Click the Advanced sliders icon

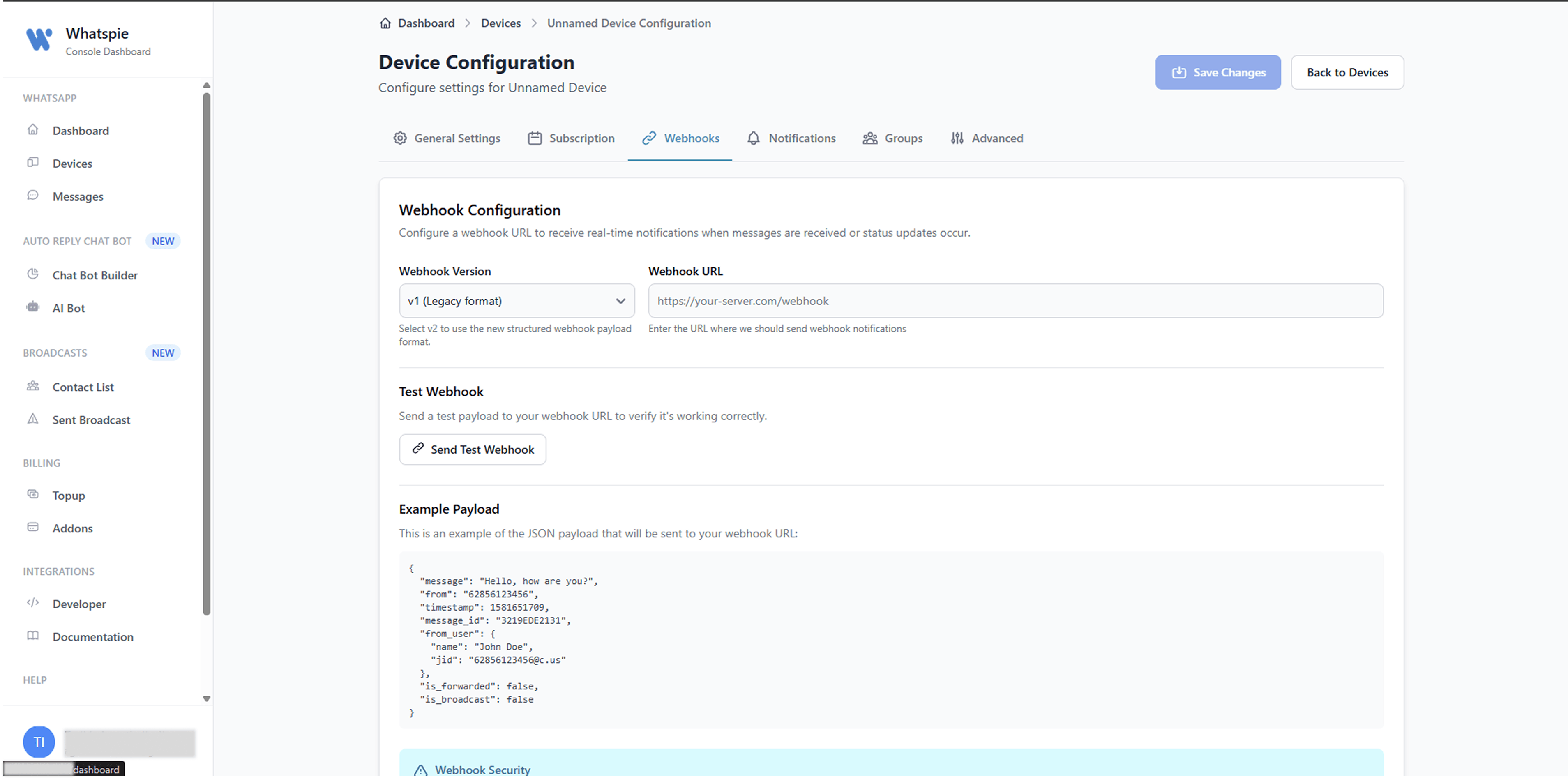tap(957, 138)
